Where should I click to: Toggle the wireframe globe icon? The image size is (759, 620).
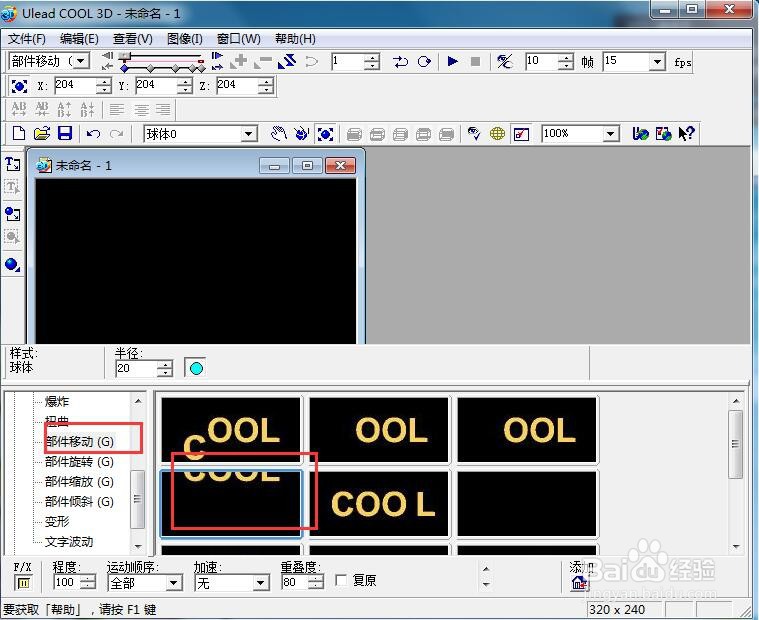click(x=497, y=133)
